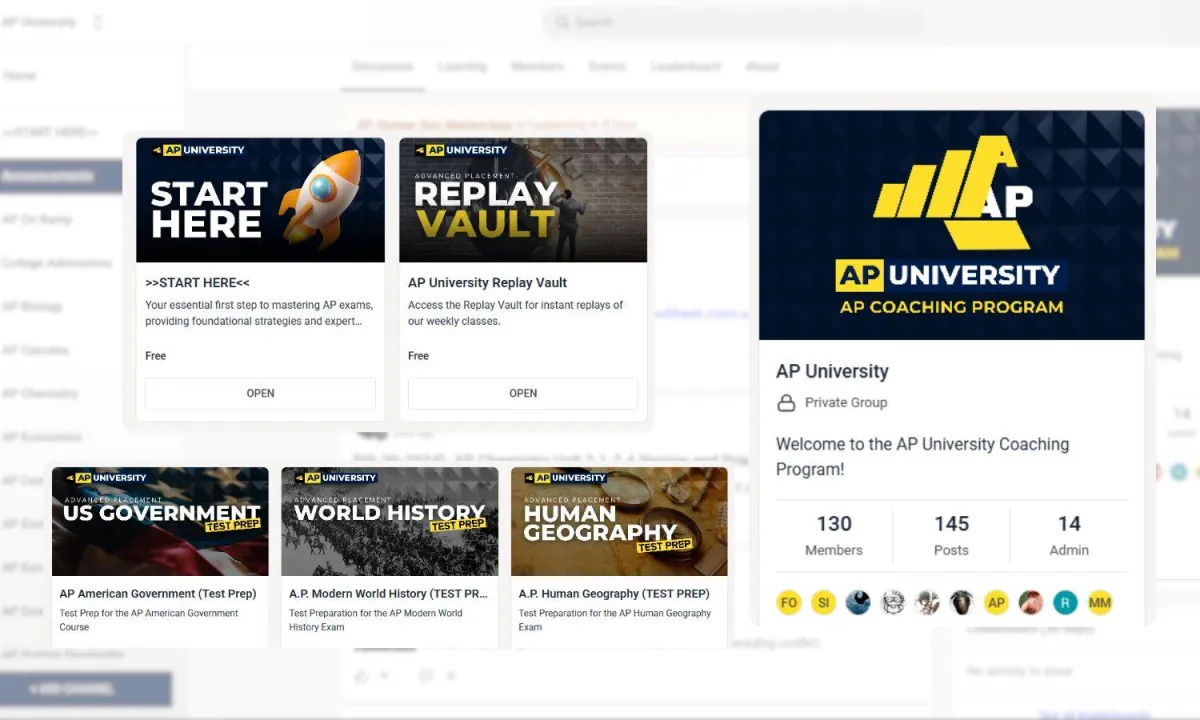Click the "14 Admin" stat
Screen dimensions: 1200x720
click(x=1069, y=536)
